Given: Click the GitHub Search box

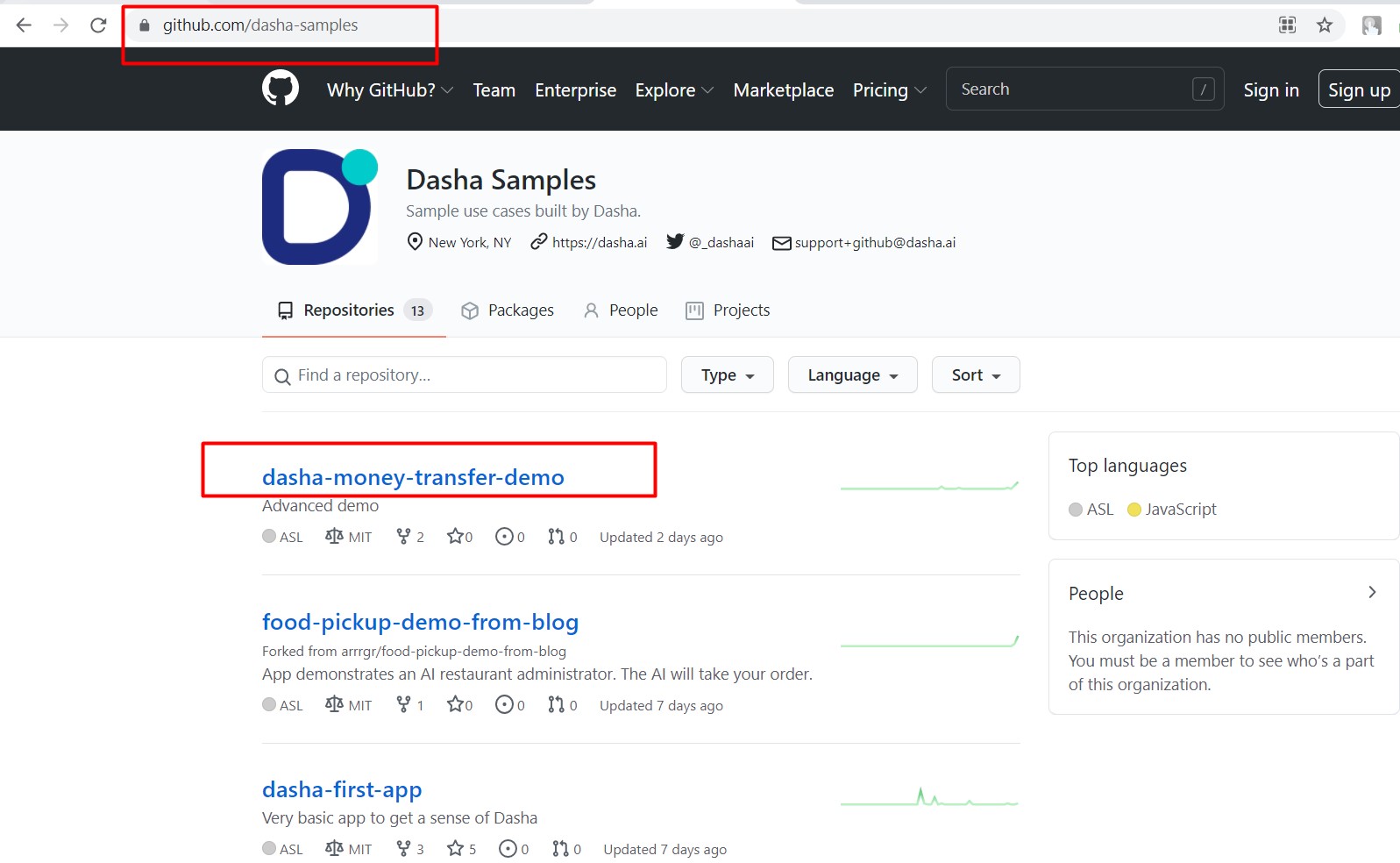Looking at the screenshot, I should [1084, 89].
